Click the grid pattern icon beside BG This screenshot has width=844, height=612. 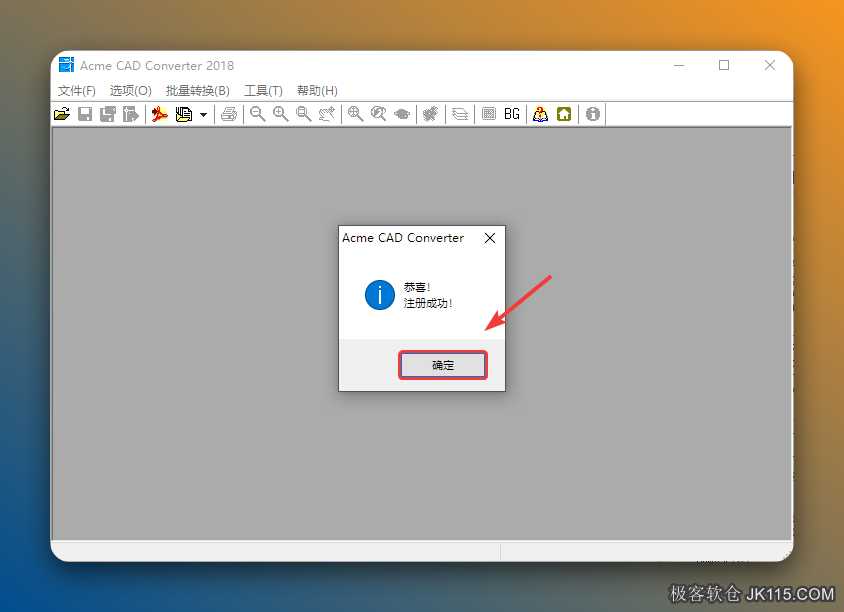pyautogui.click(x=489, y=114)
